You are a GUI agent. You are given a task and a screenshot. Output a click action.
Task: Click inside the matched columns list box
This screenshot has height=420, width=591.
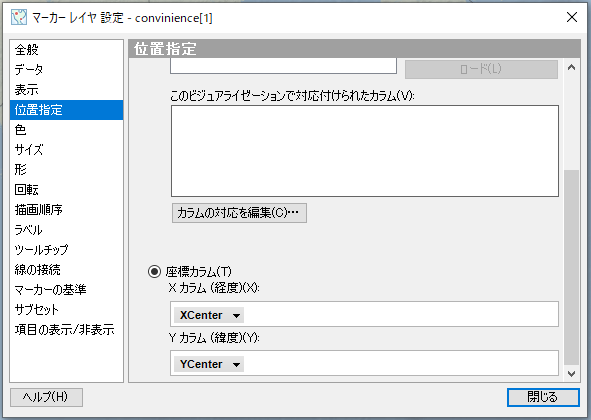pos(364,151)
